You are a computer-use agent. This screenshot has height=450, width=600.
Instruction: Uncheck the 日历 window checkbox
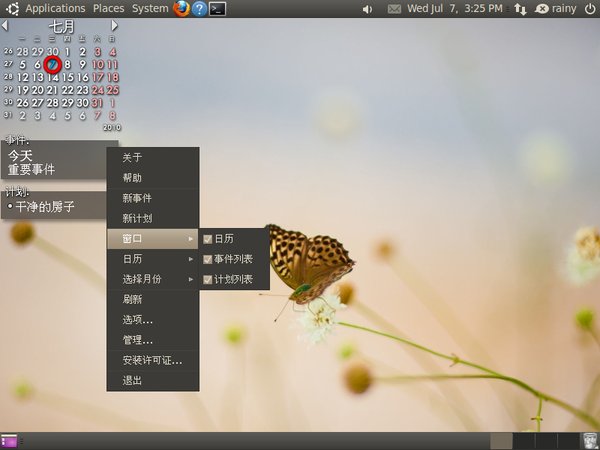pos(207,239)
